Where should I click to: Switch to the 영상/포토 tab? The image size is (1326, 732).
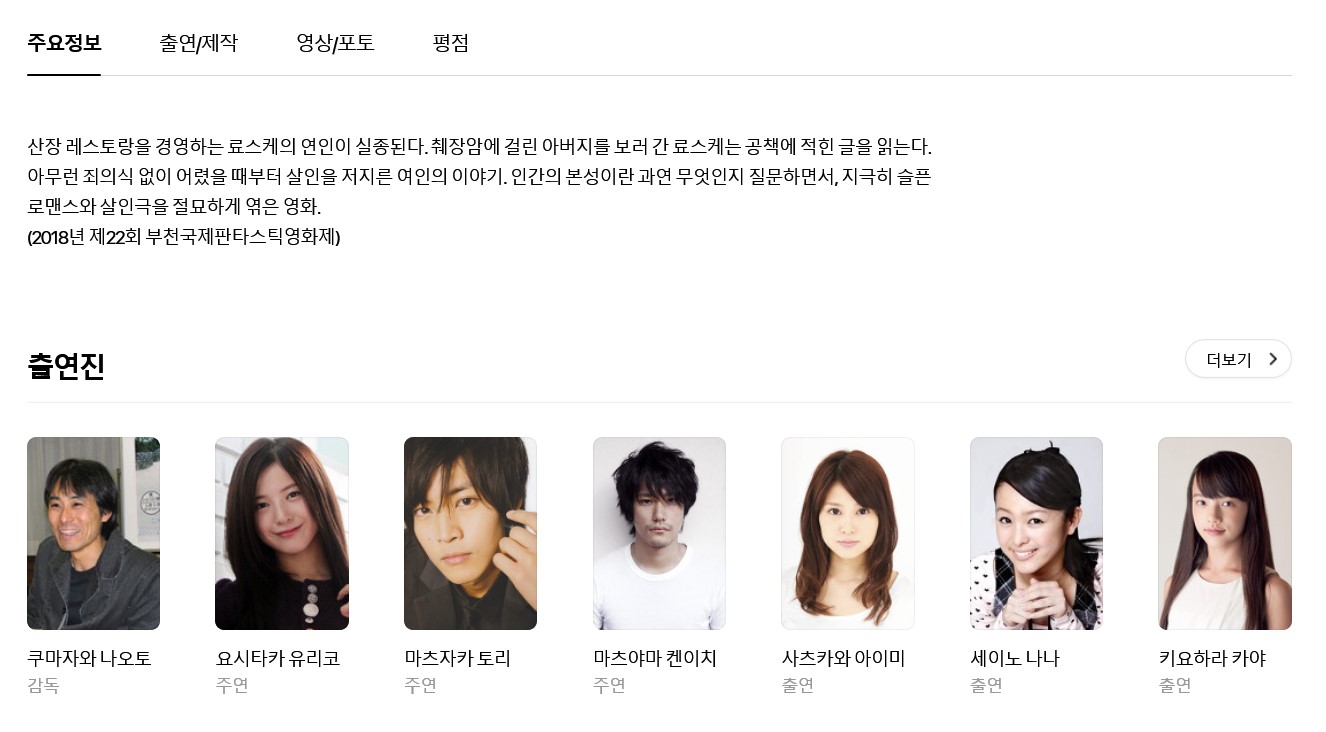coord(335,43)
